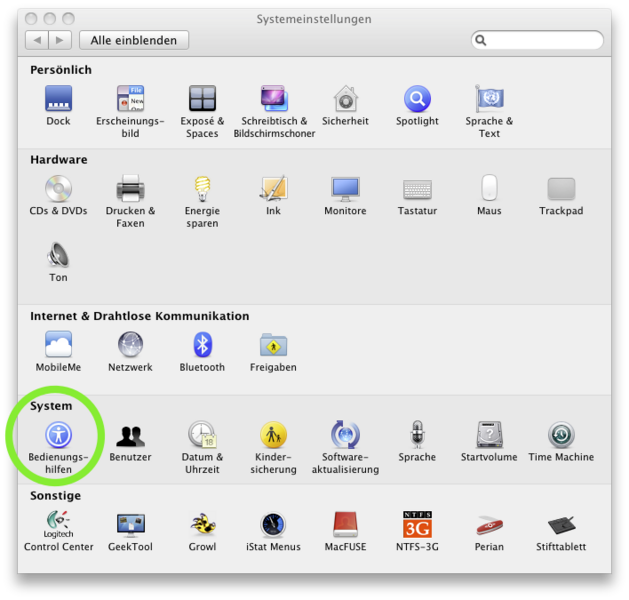Open Softwareaktualisierung update settings
Image resolution: width=629 pixels, height=600 pixels.
345,435
